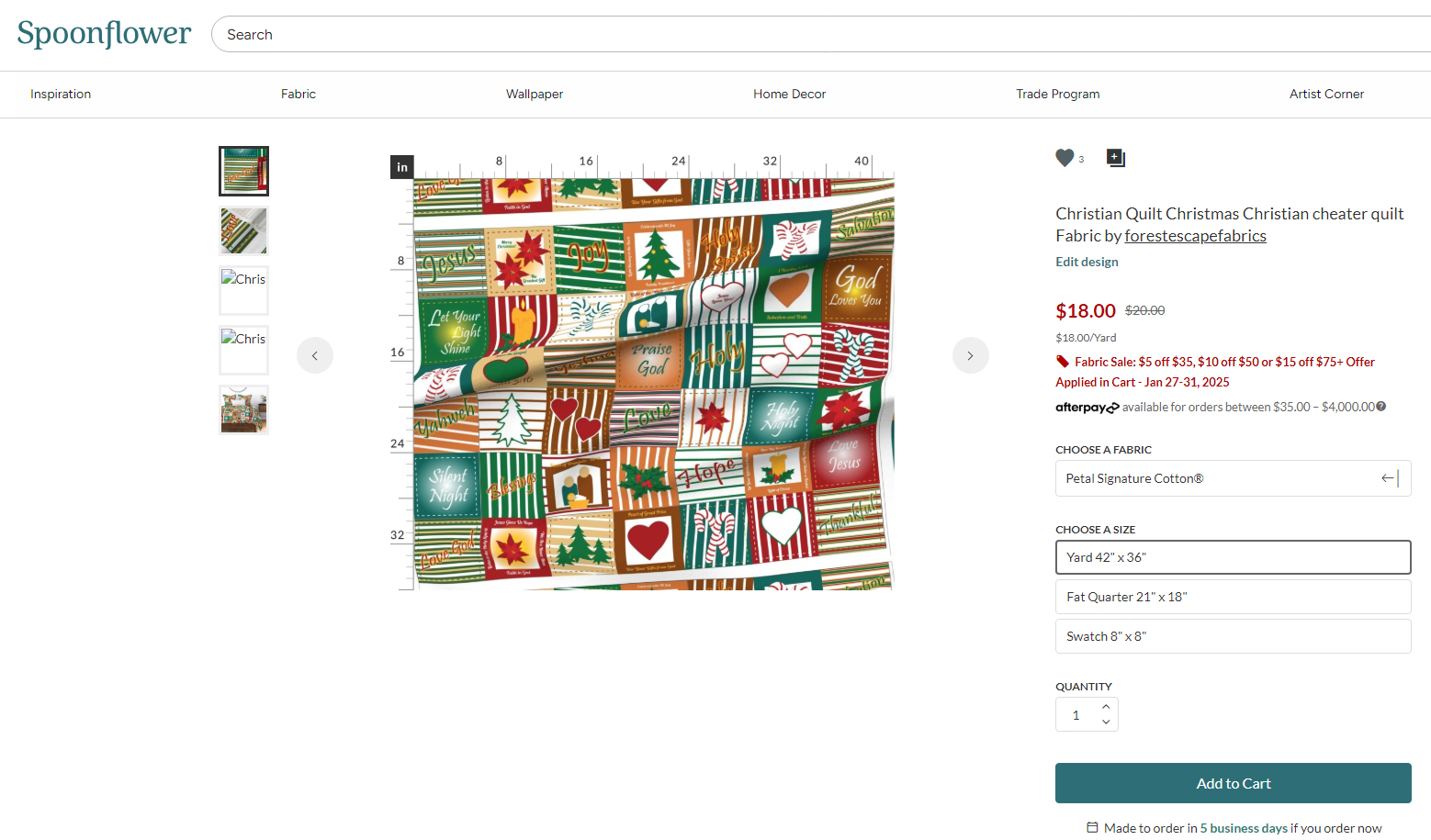Increase quantity with the up stepper arrow

1106,707
